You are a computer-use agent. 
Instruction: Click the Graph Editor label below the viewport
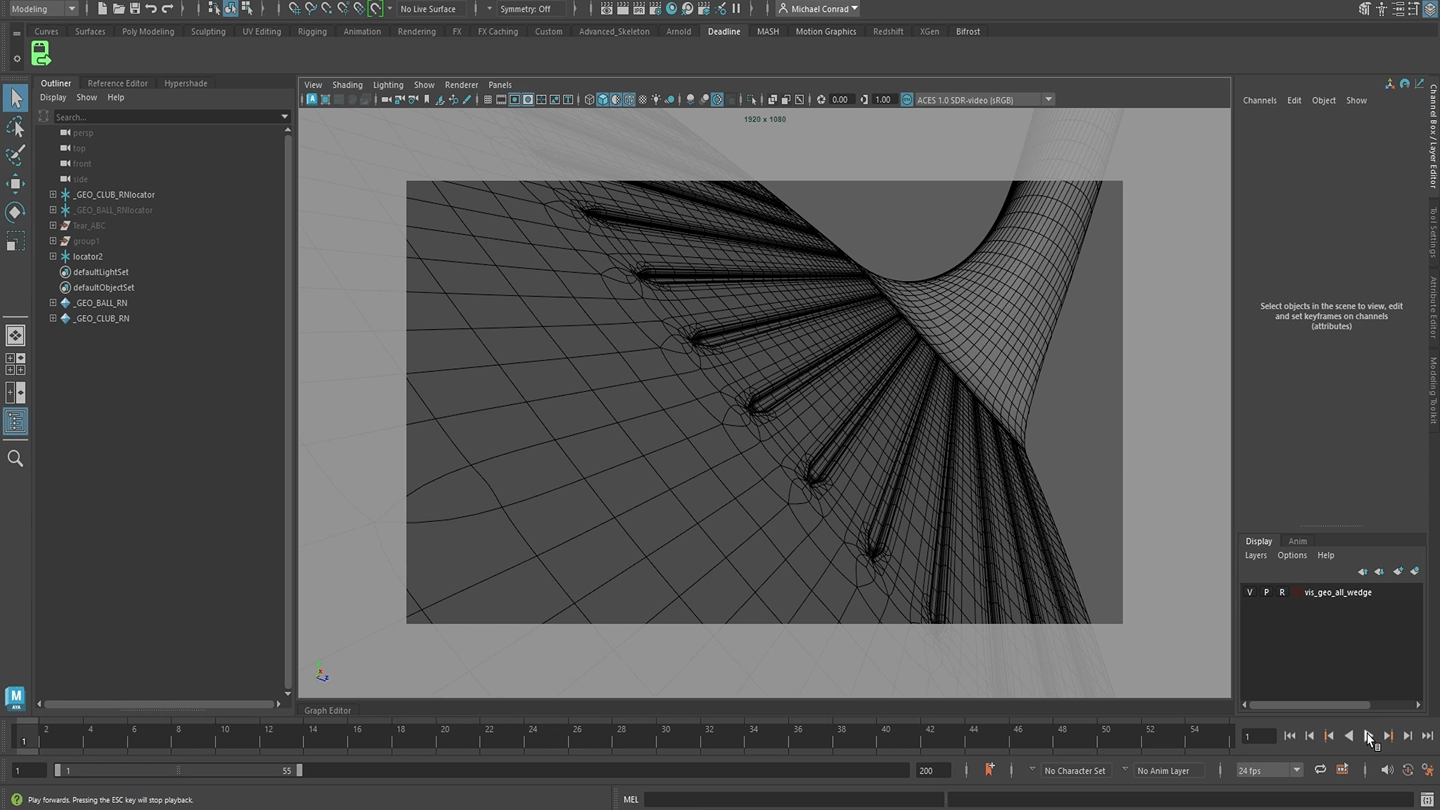[x=328, y=711]
